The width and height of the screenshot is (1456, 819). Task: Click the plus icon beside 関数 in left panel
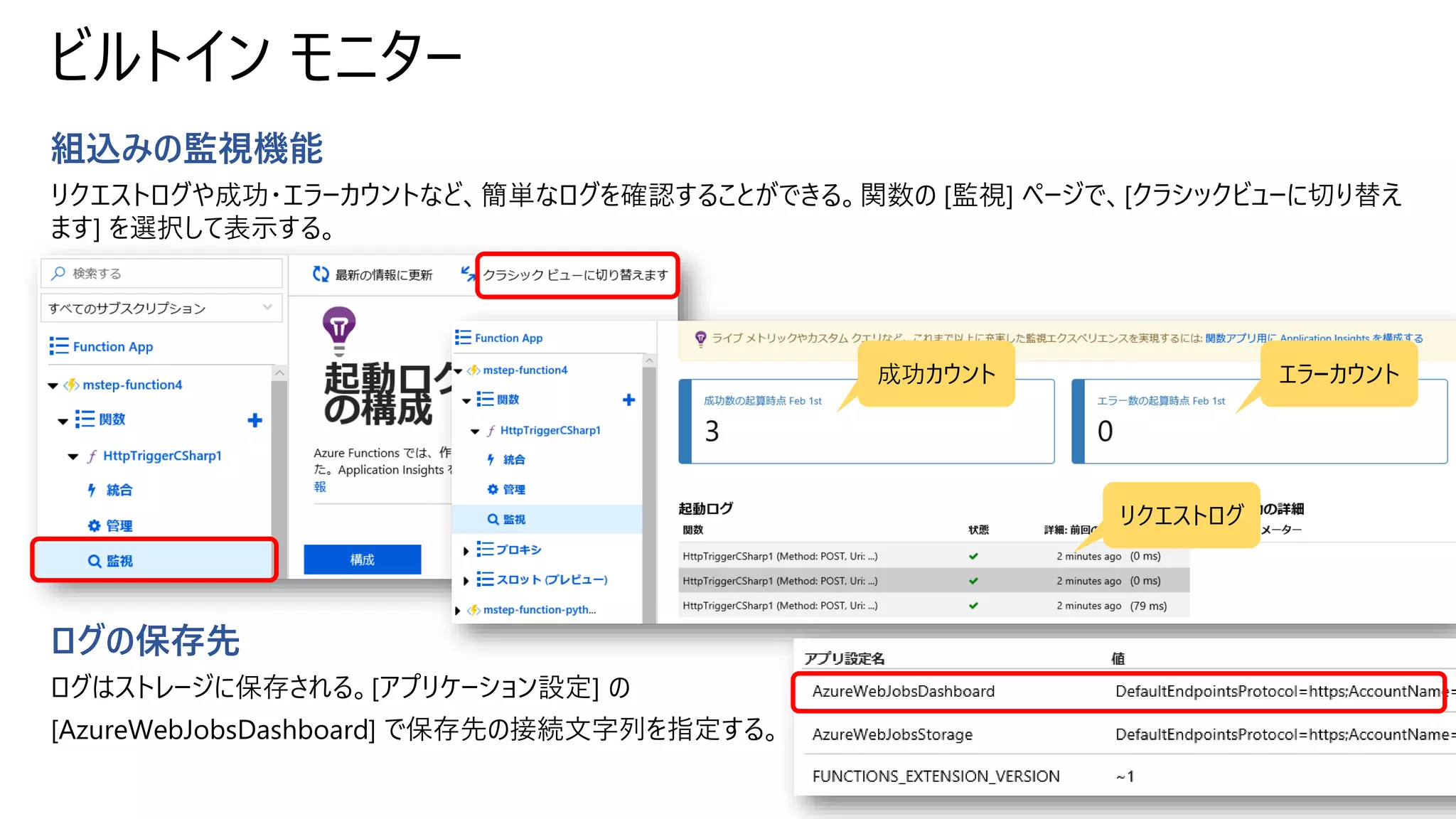click(x=255, y=420)
